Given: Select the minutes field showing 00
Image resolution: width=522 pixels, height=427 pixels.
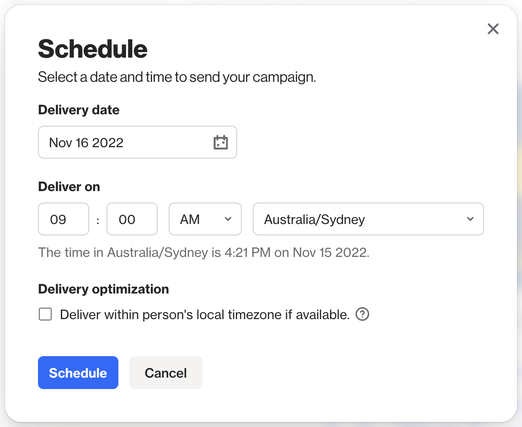Looking at the screenshot, I should (132, 219).
